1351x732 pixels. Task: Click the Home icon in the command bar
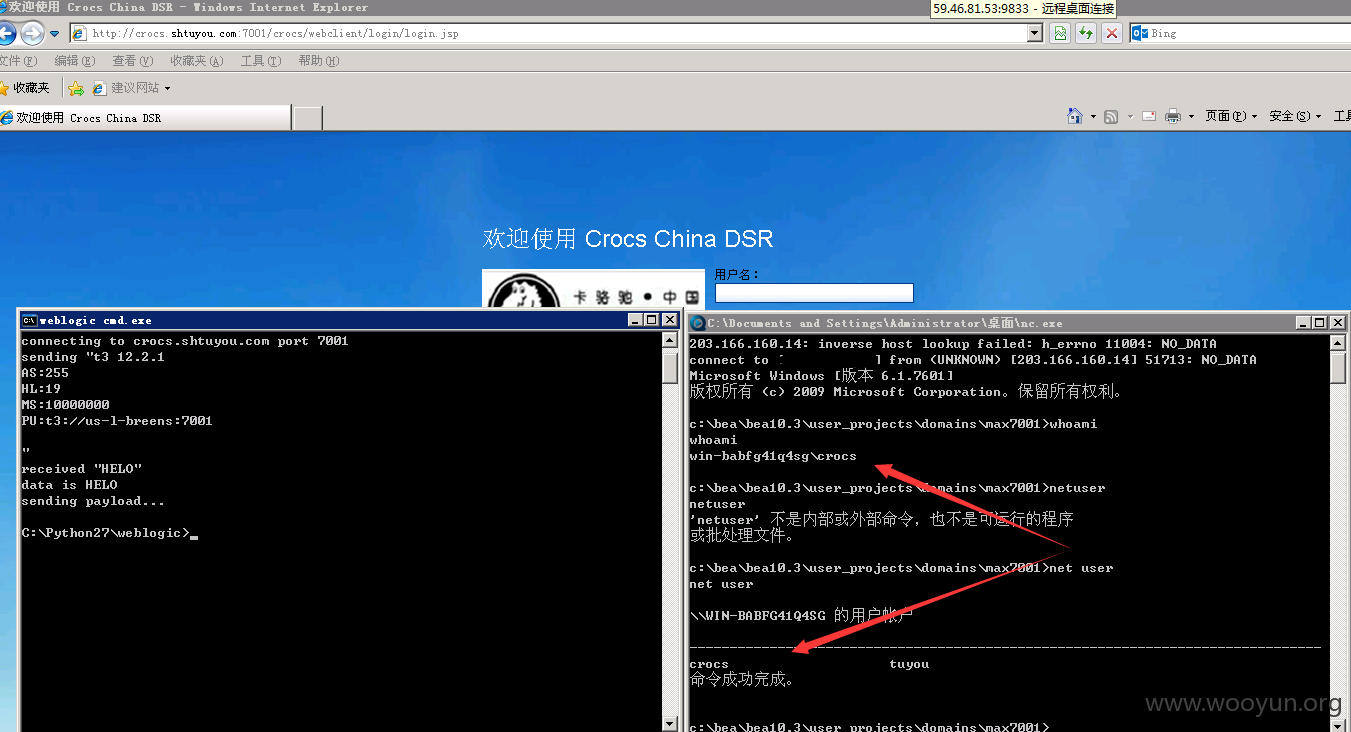pos(1075,116)
